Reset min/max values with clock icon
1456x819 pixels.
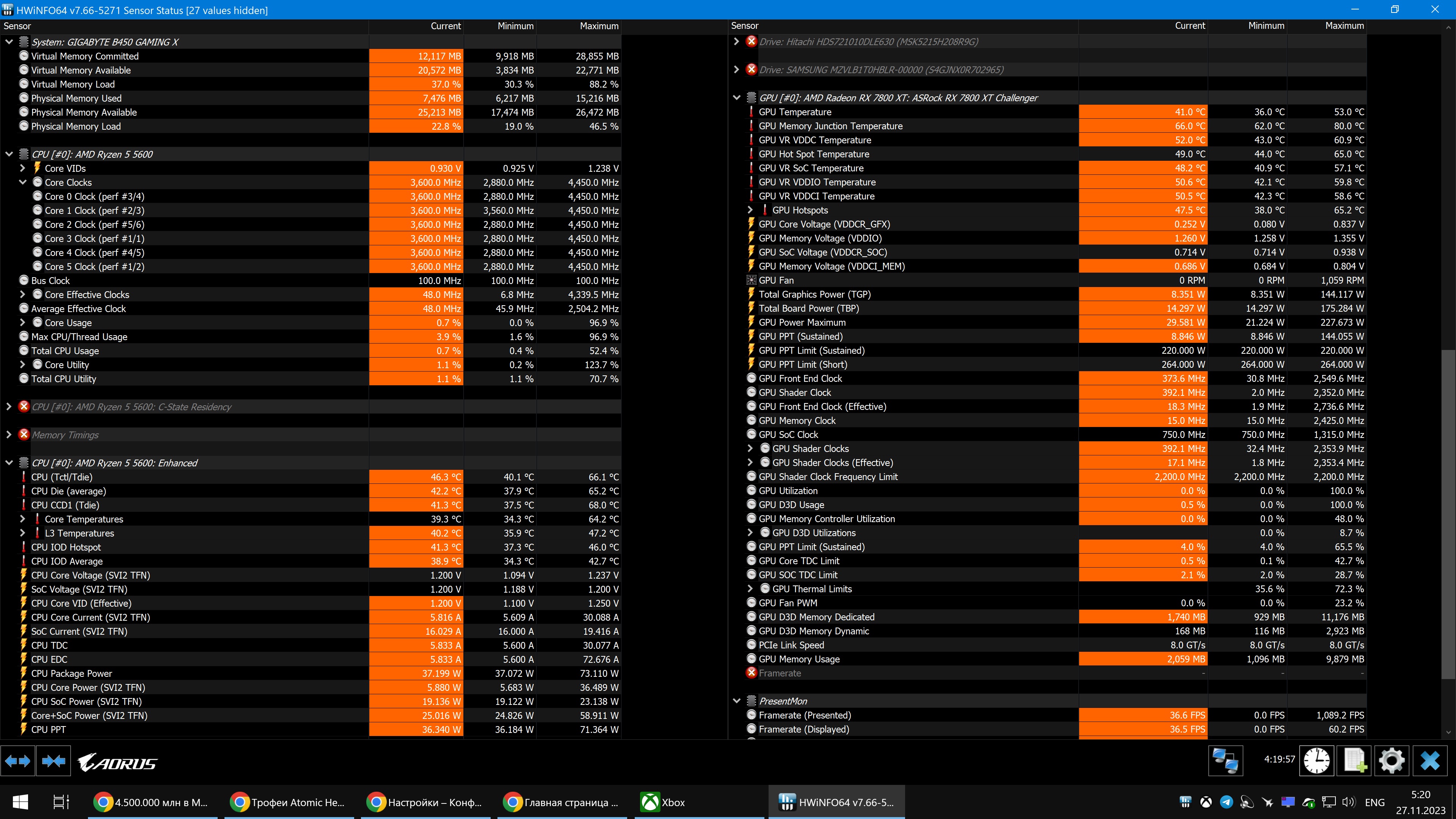[x=1316, y=761]
